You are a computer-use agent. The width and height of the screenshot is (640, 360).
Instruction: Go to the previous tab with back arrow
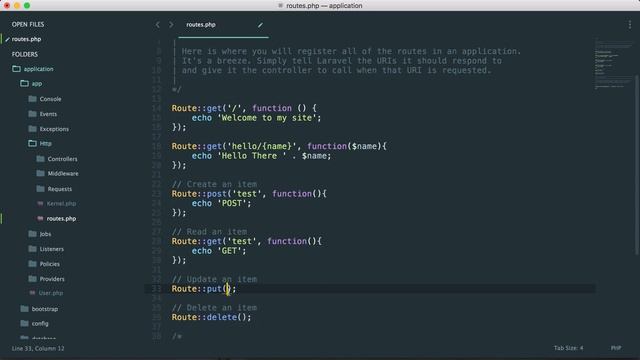(x=158, y=25)
